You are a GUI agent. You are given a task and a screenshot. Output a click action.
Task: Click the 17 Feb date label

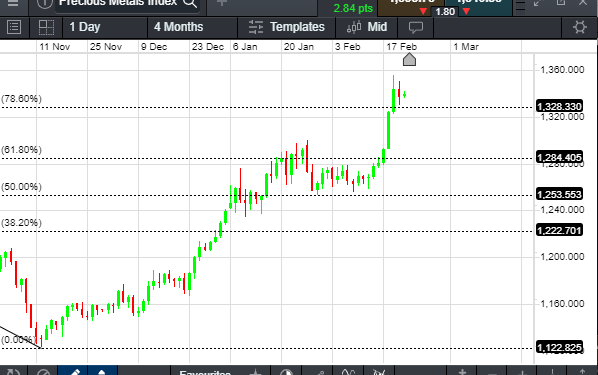(x=402, y=47)
